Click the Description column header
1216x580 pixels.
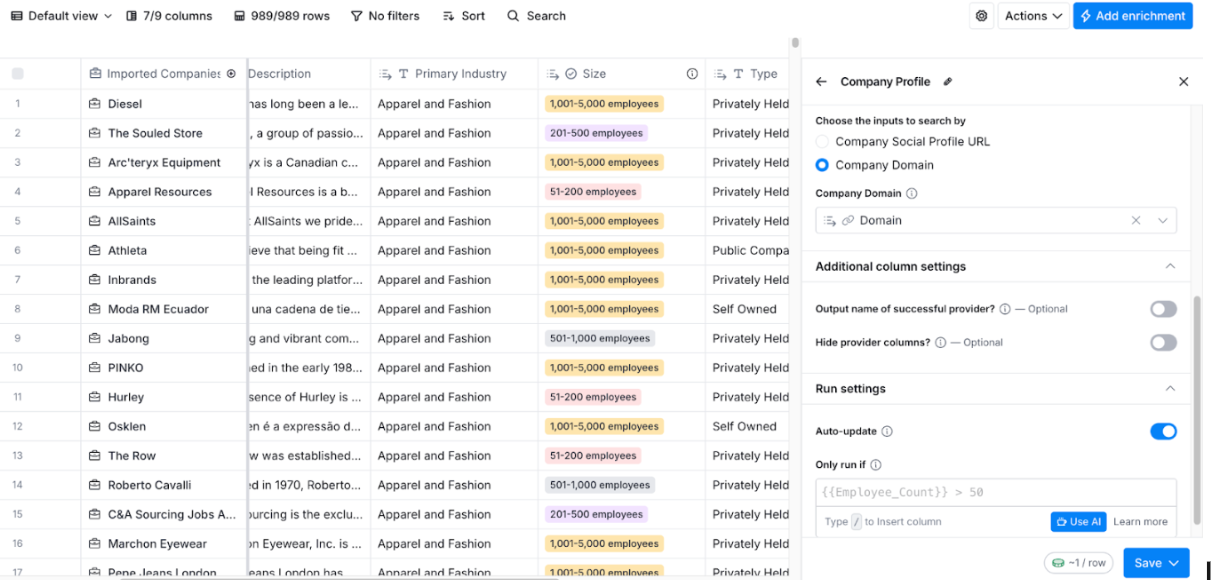308,74
